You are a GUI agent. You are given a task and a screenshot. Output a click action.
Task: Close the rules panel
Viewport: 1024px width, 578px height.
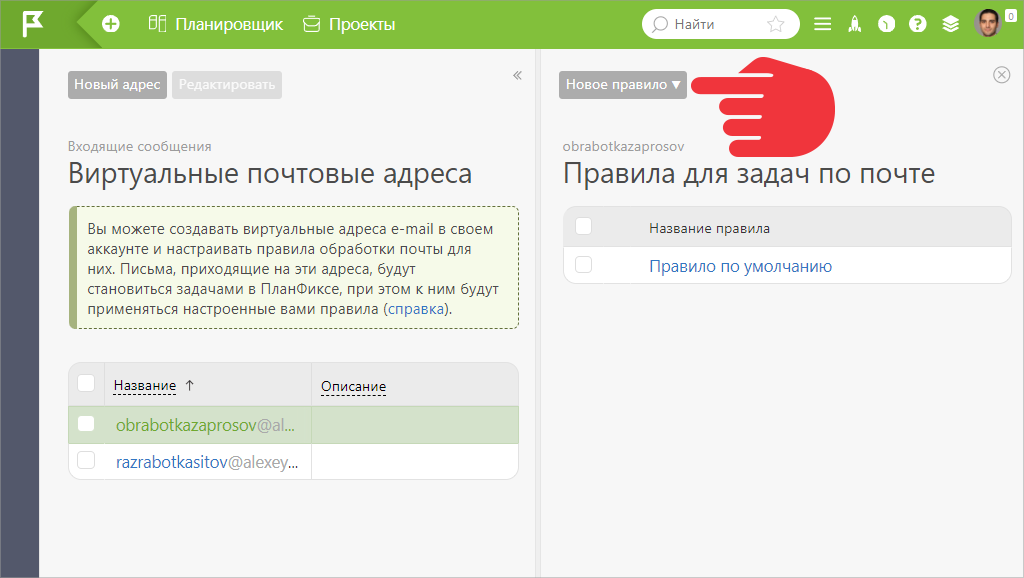(1001, 75)
